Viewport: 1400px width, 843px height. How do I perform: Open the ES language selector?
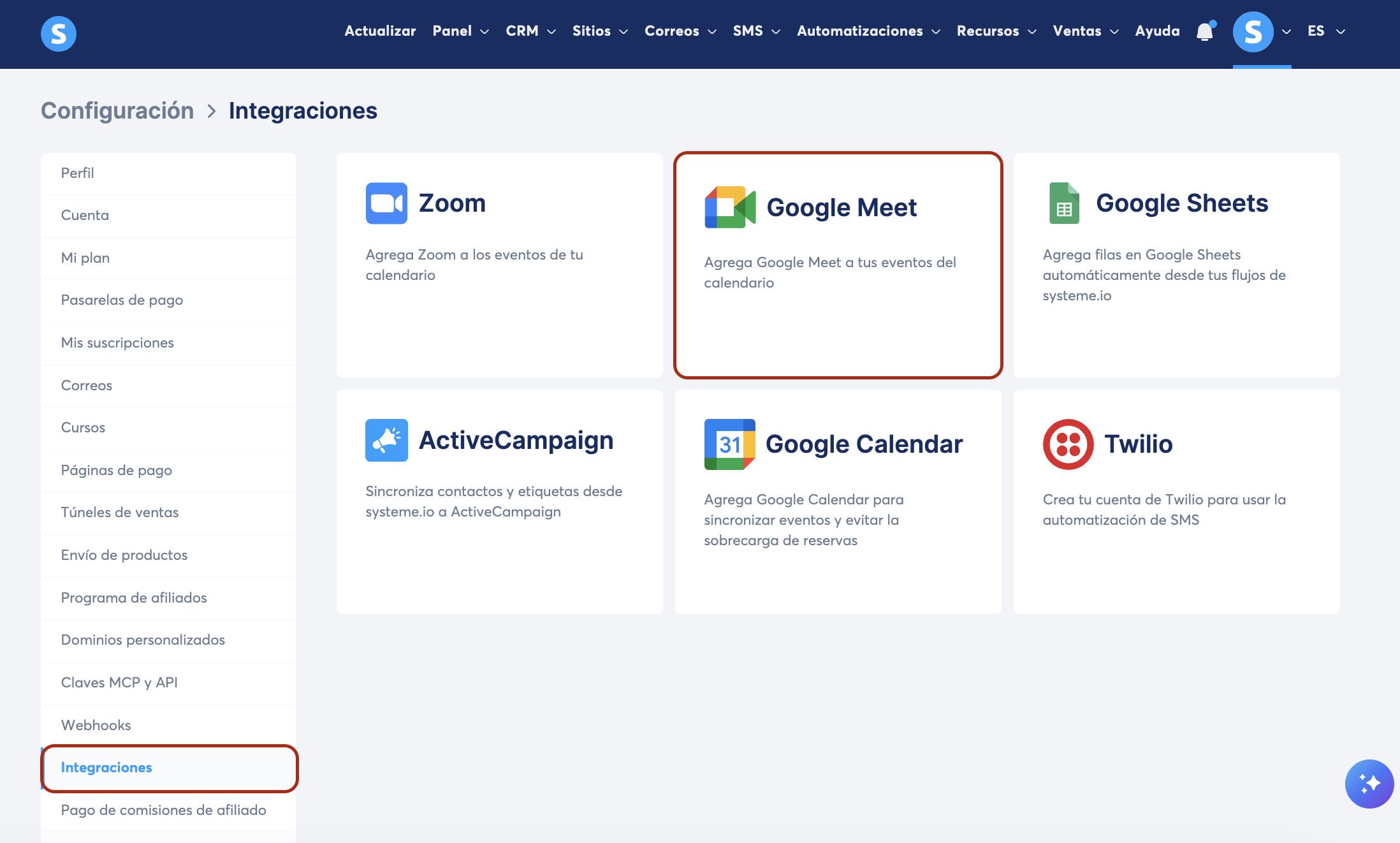pyautogui.click(x=1326, y=31)
